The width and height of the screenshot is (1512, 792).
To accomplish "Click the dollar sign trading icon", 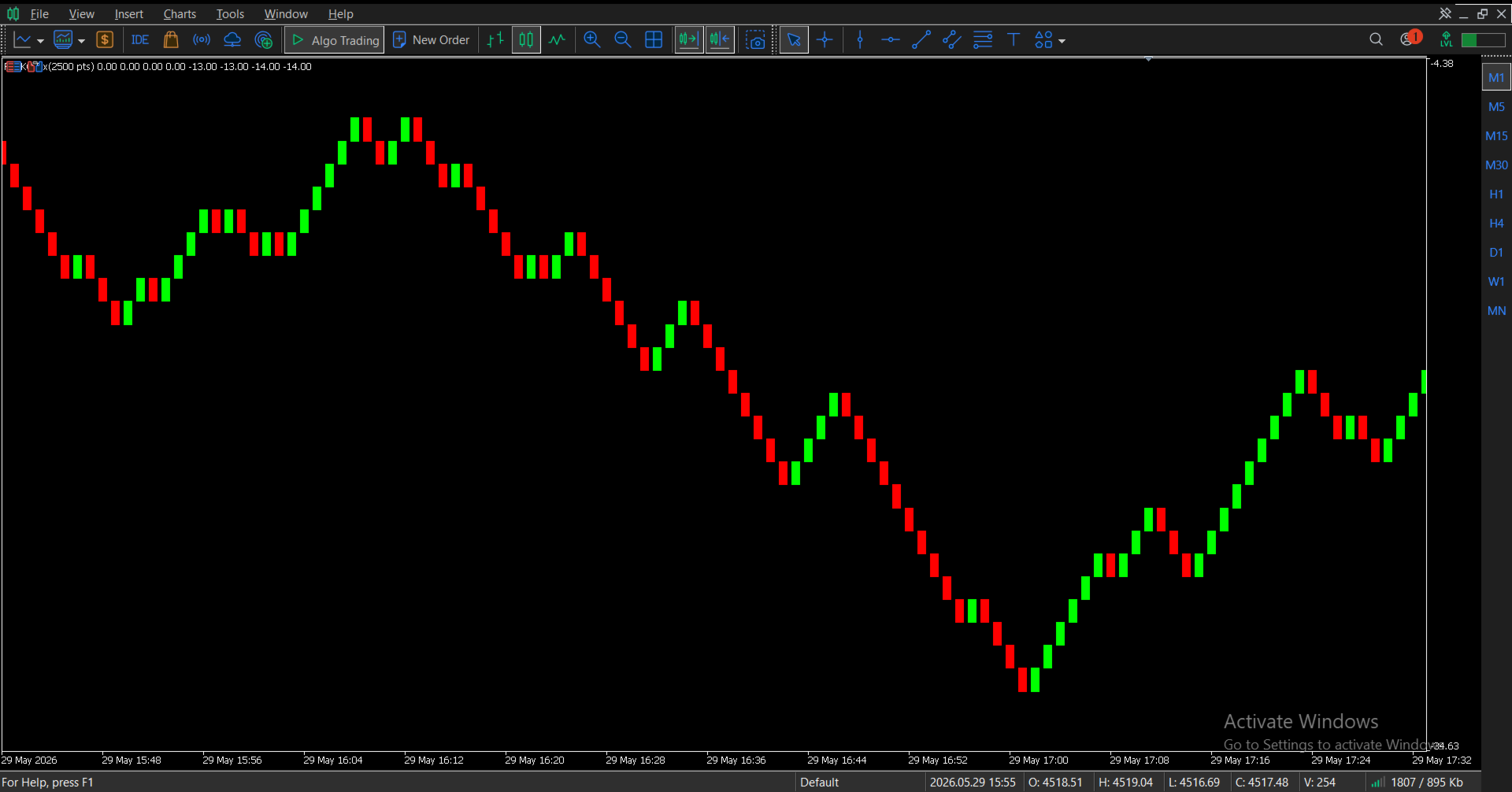I will click(105, 40).
